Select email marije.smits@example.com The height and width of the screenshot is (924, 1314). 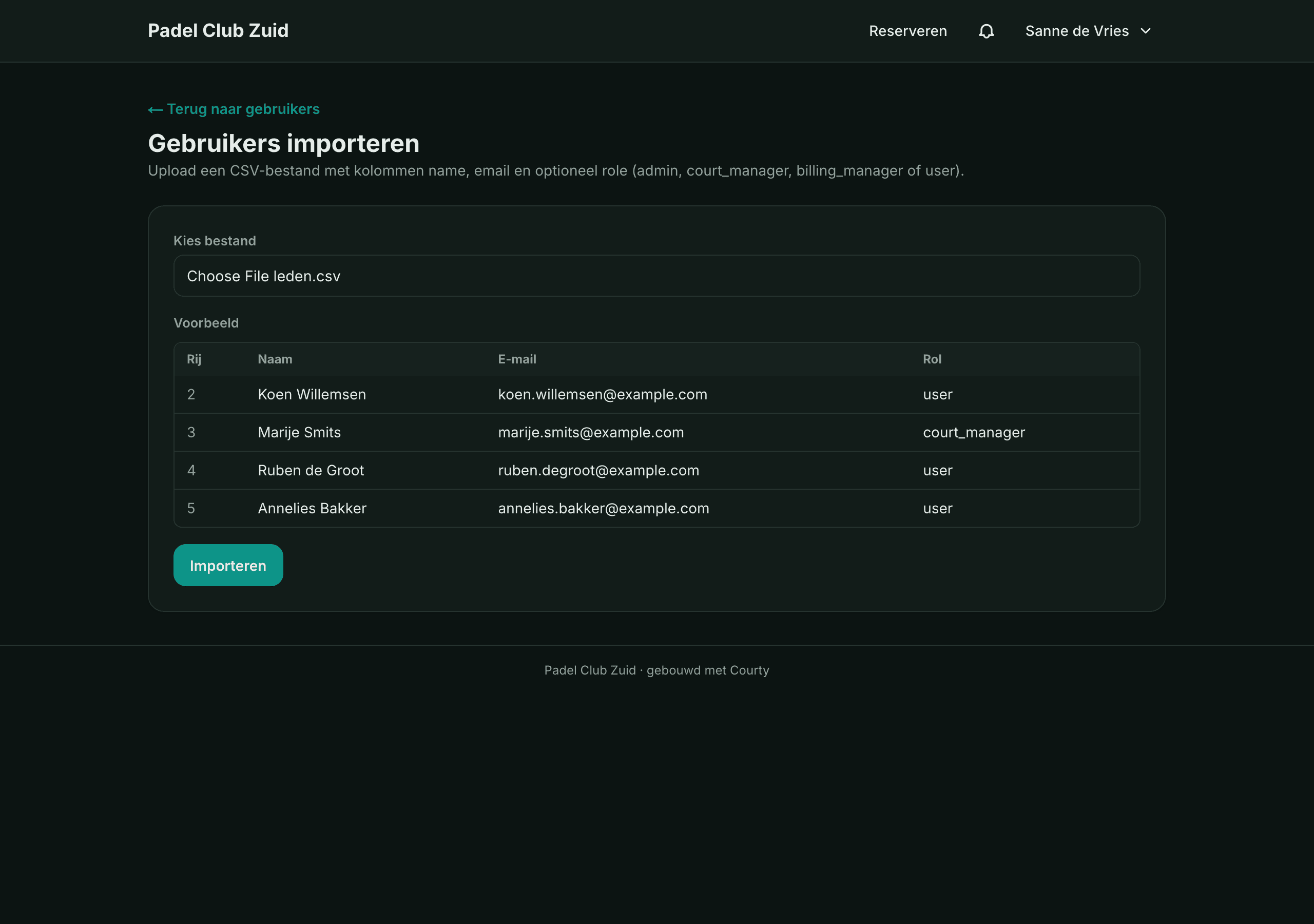591,432
